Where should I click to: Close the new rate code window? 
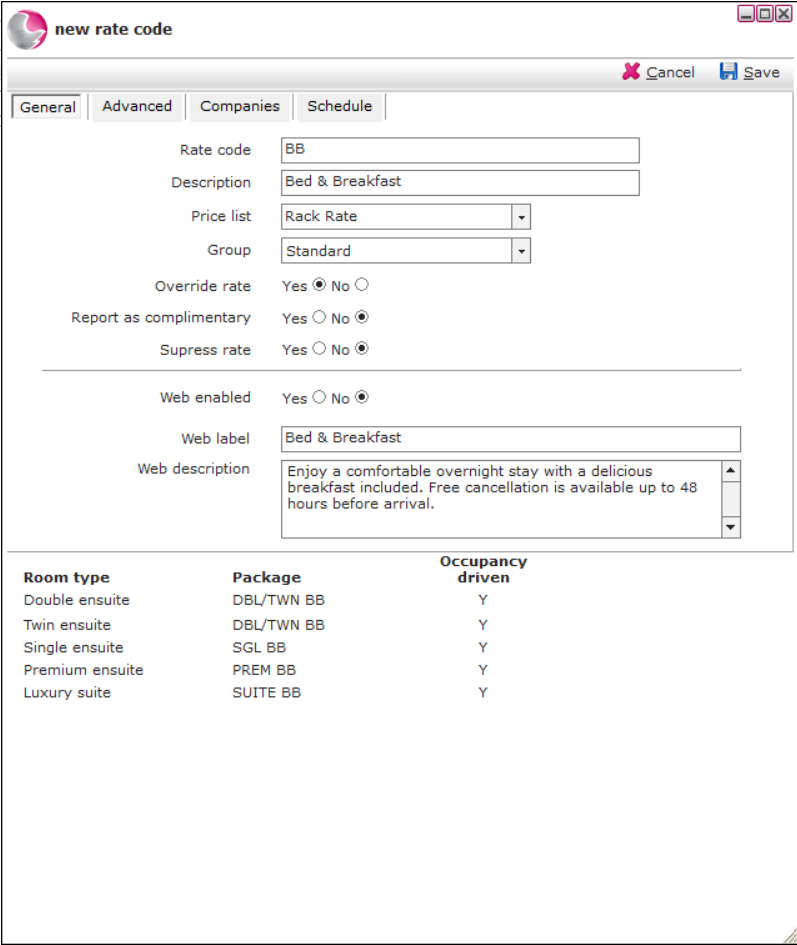point(783,13)
